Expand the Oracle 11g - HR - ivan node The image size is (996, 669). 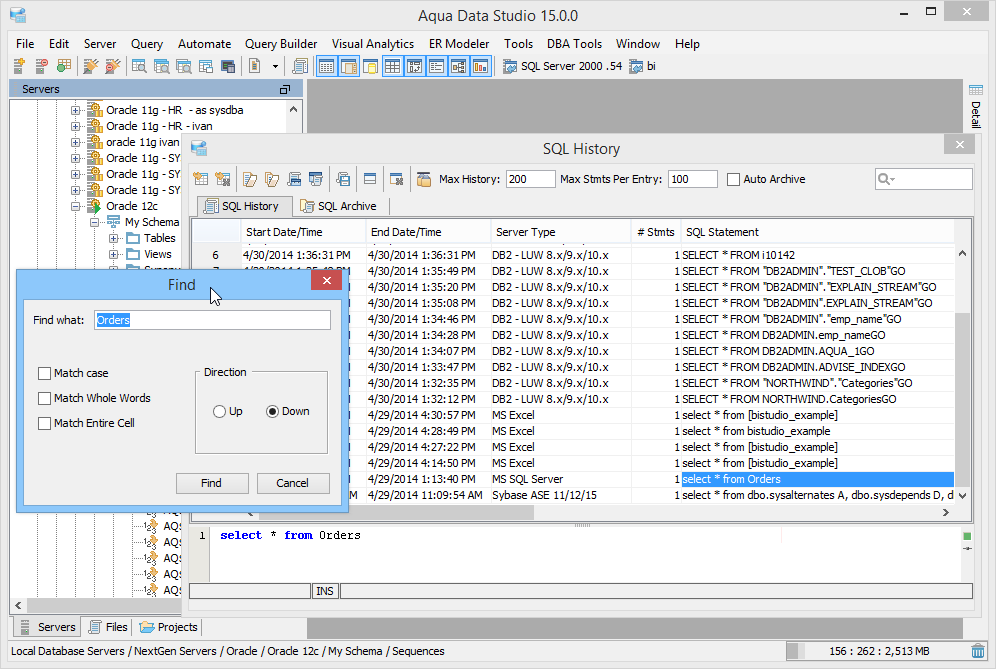click(76, 126)
